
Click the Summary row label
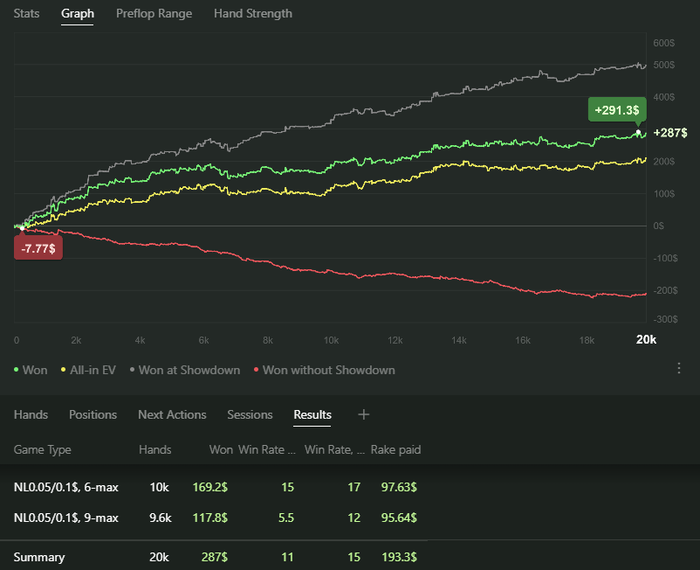(39, 557)
